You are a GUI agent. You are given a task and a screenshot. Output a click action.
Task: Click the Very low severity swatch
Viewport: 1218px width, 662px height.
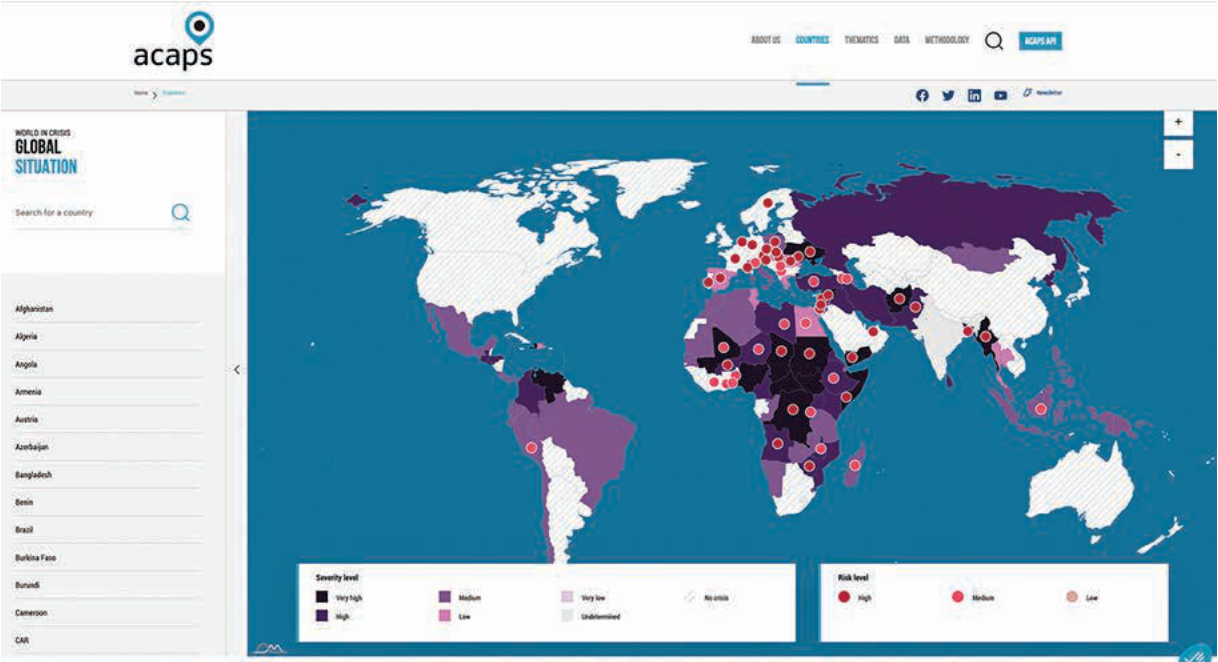click(x=568, y=597)
